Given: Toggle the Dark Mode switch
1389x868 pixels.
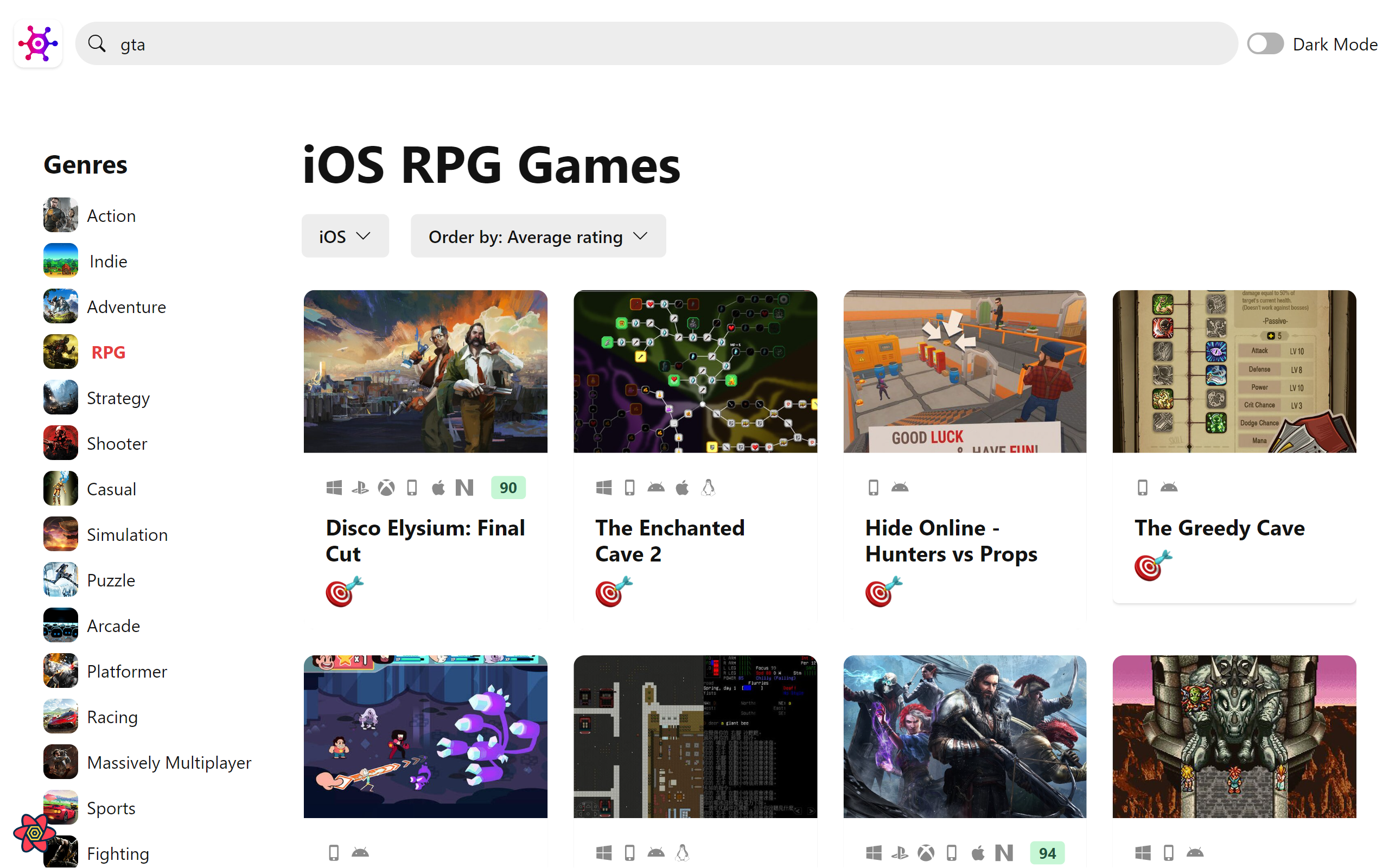Looking at the screenshot, I should click(x=1265, y=43).
